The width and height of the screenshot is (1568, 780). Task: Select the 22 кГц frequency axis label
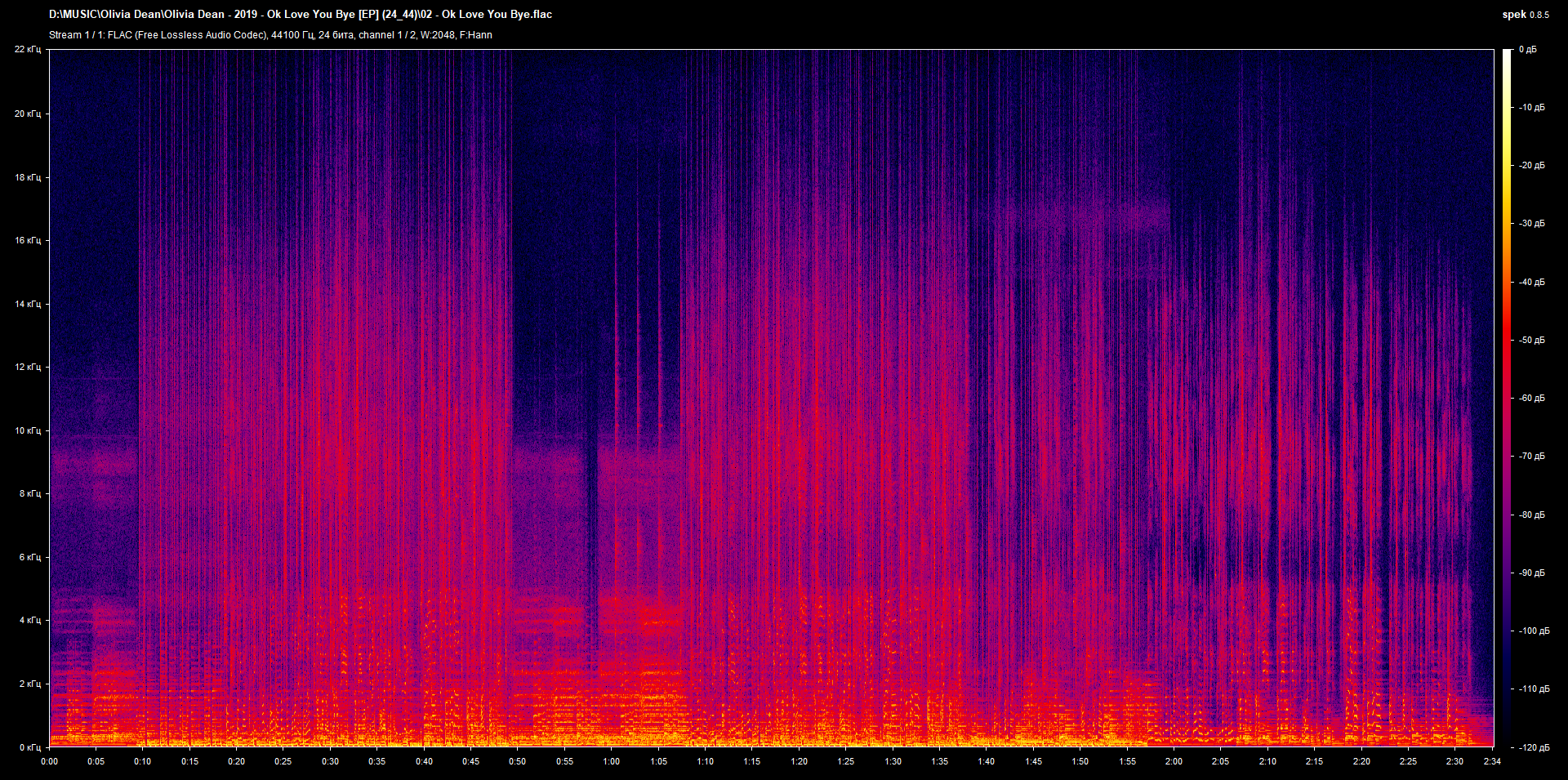click(x=28, y=50)
